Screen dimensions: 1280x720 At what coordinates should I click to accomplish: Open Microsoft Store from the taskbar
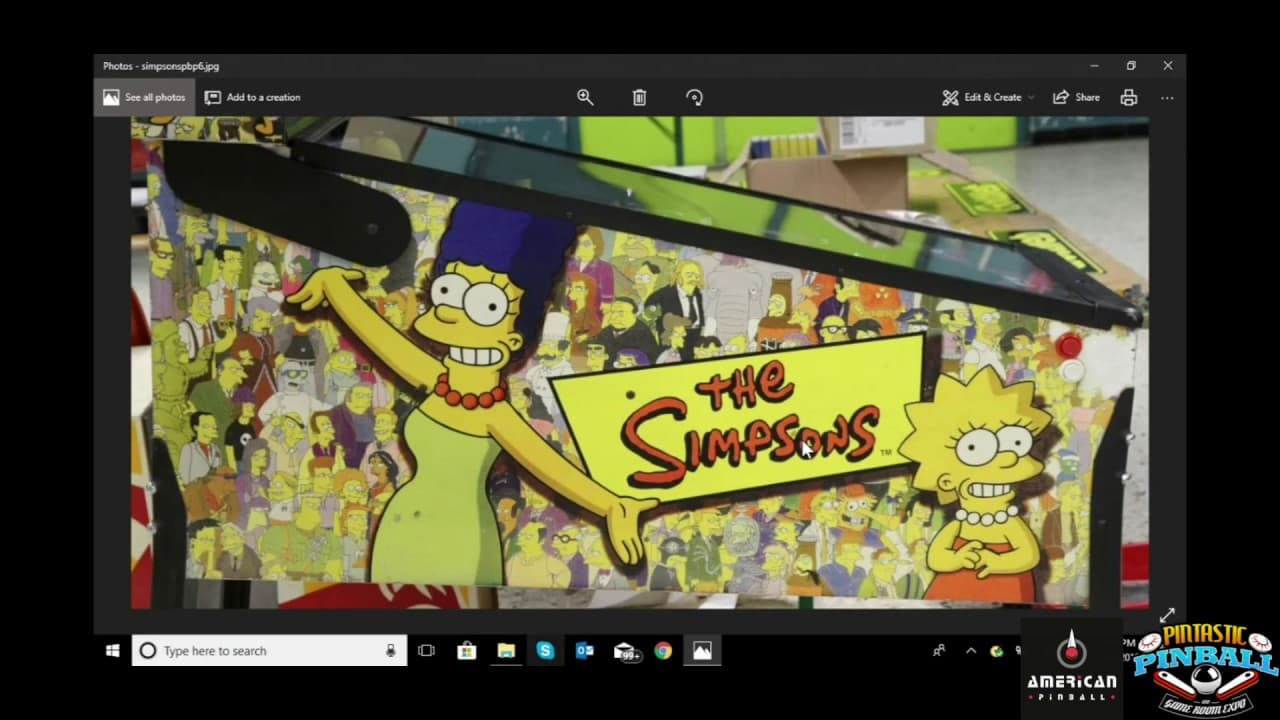click(x=466, y=651)
